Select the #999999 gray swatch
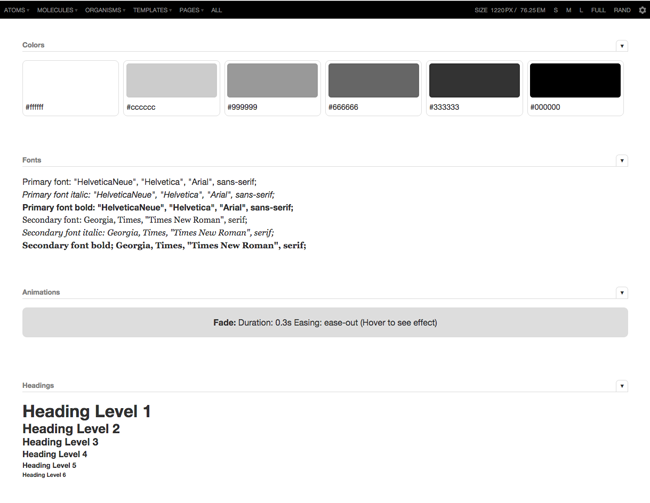 point(272,88)
